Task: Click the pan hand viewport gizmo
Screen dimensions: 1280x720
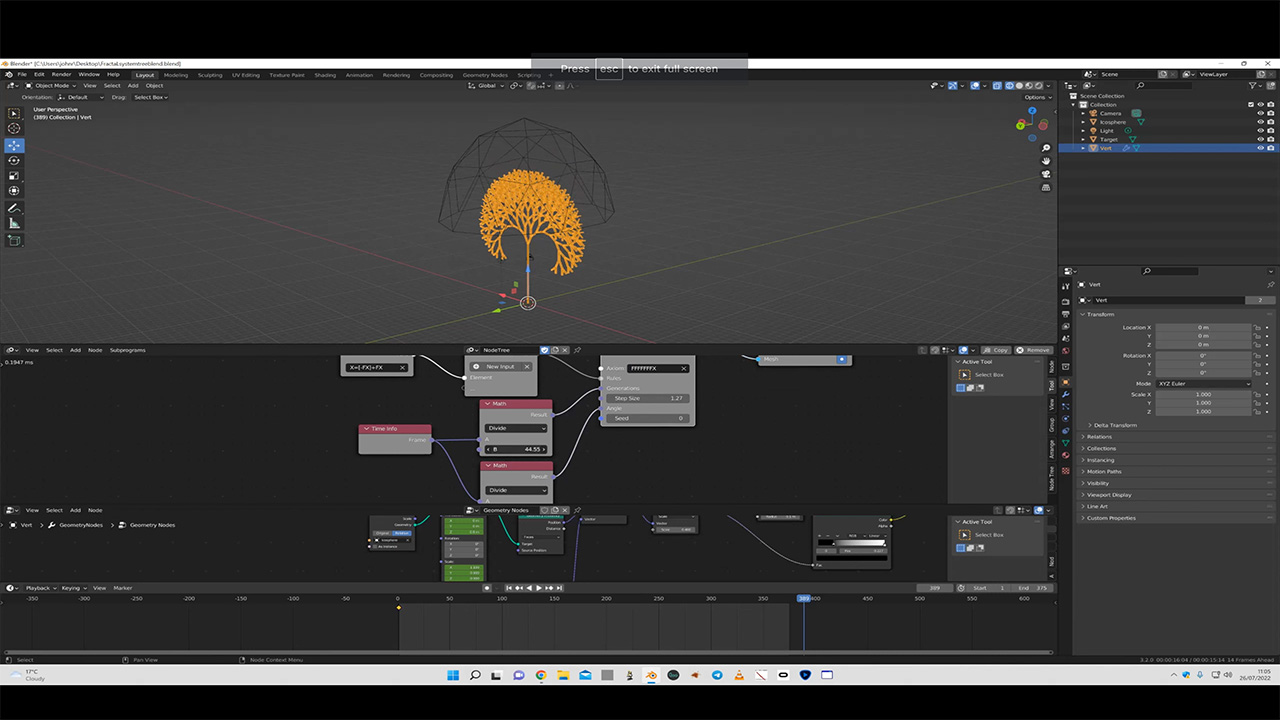Action: (1046, 161)
